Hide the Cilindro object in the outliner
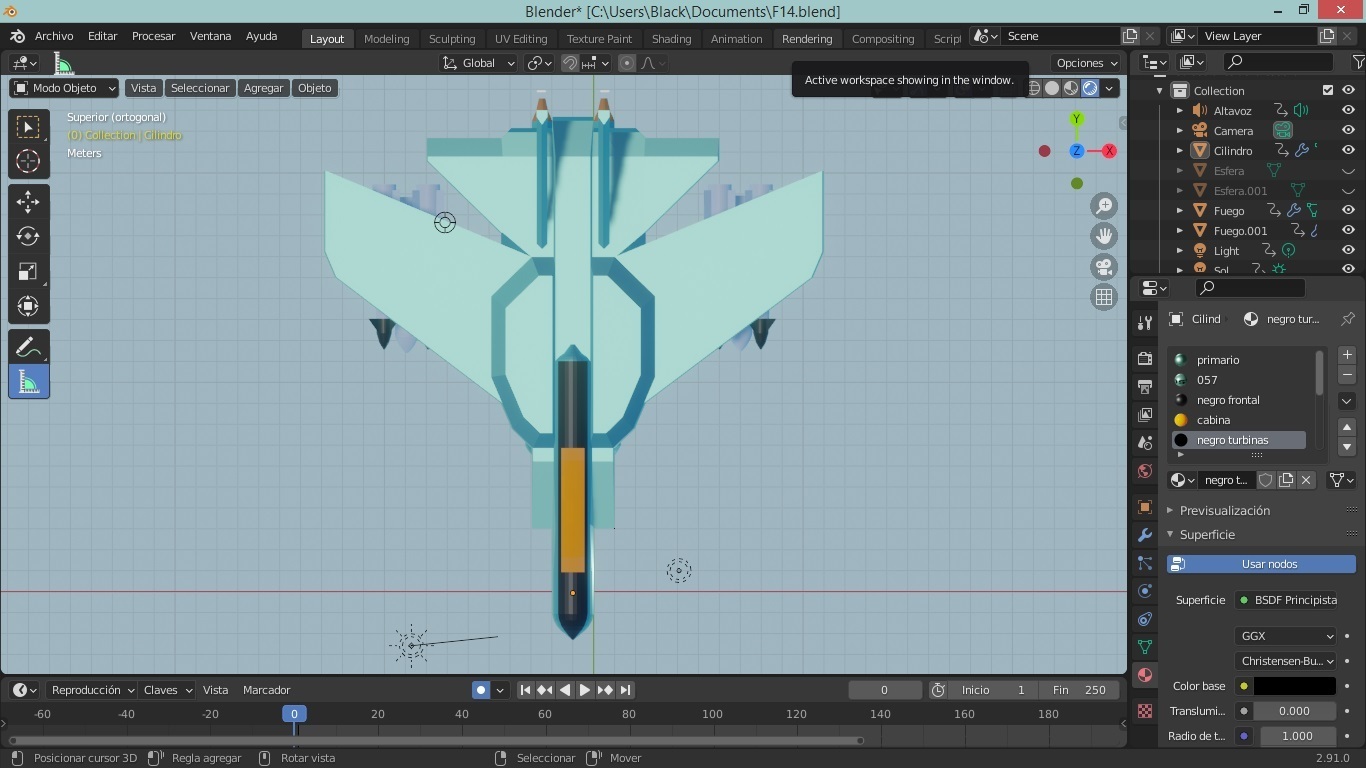Screen dimensions: 1366x768 1348,151
